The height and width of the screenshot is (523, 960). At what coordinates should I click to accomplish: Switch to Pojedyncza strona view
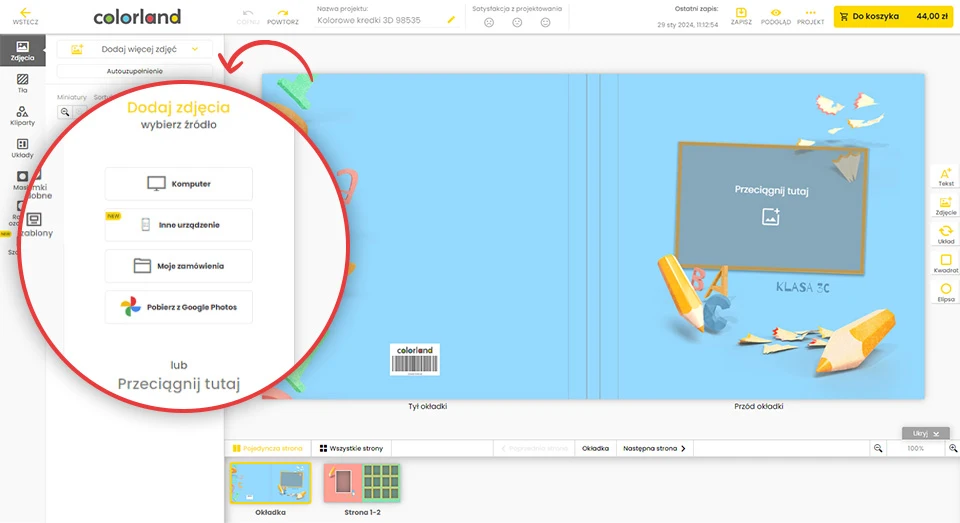tap(267, 449)
